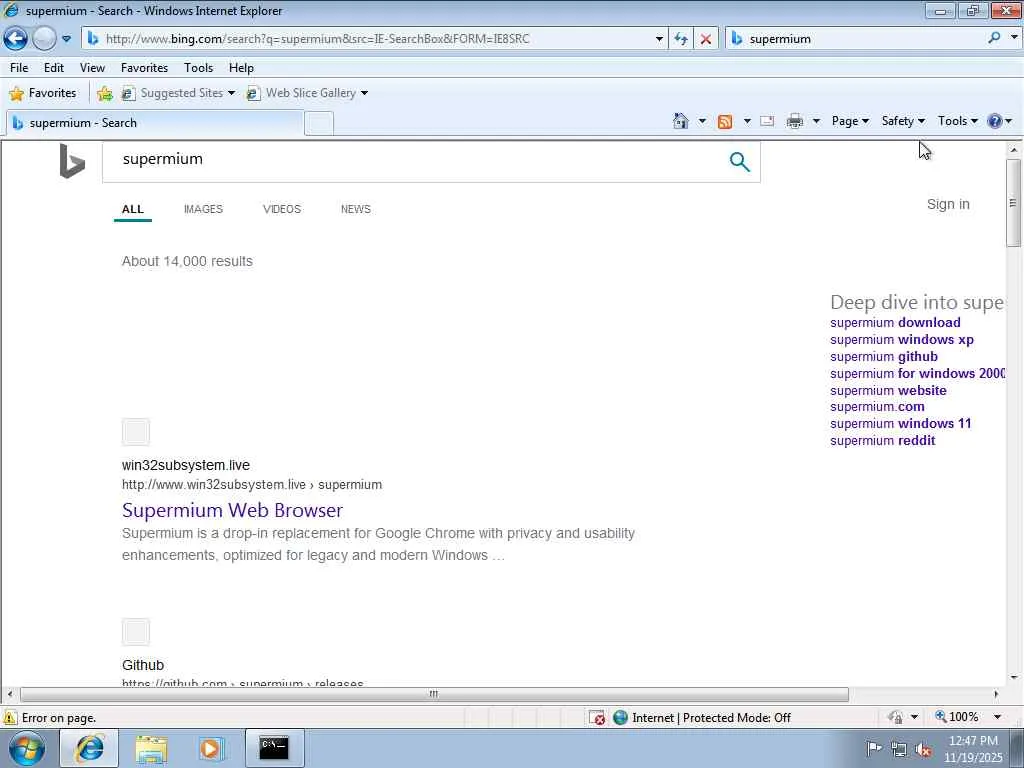Expand the Home button dropdown arrow
This screenshot has width=1024, height=768.
[x=702, y=121]
